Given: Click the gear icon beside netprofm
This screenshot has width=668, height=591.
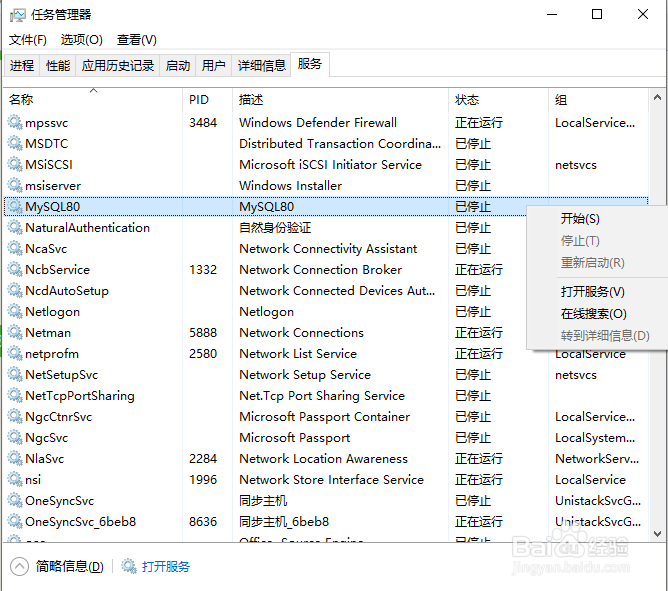Looking at the screenshot, I should click(15, 353).
